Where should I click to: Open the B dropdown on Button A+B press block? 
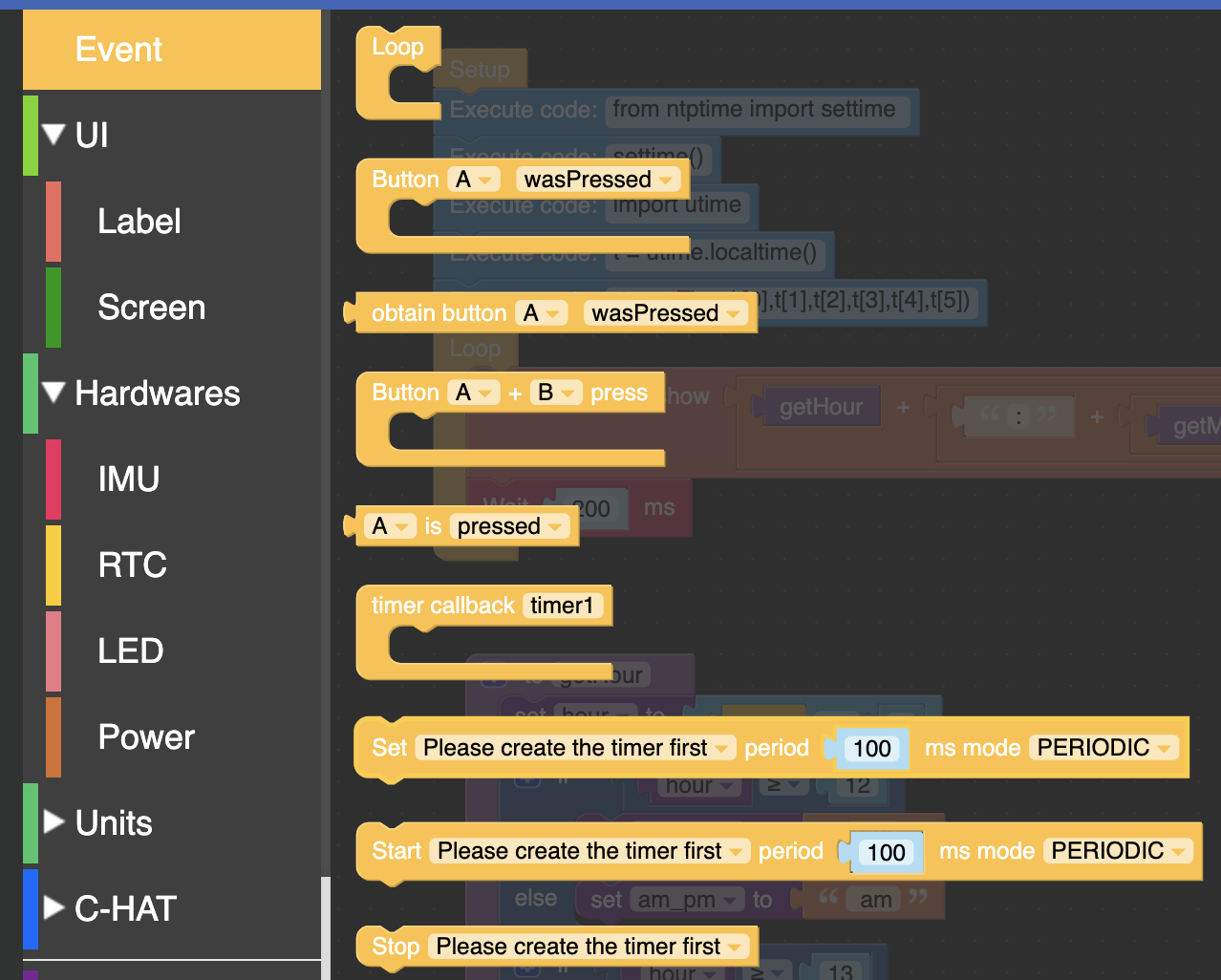coord(556,392)
